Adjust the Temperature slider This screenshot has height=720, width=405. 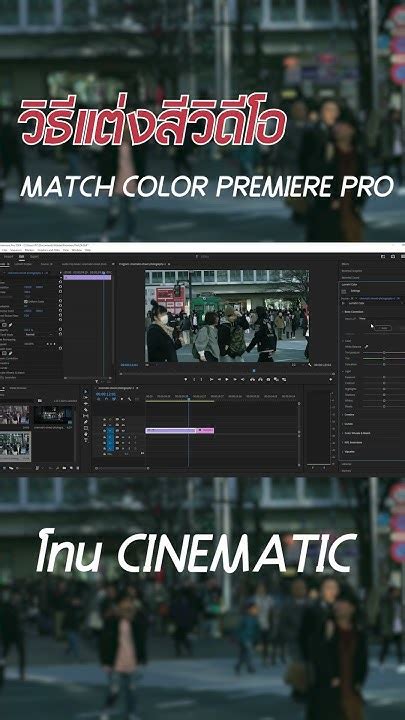click(384, 353)
